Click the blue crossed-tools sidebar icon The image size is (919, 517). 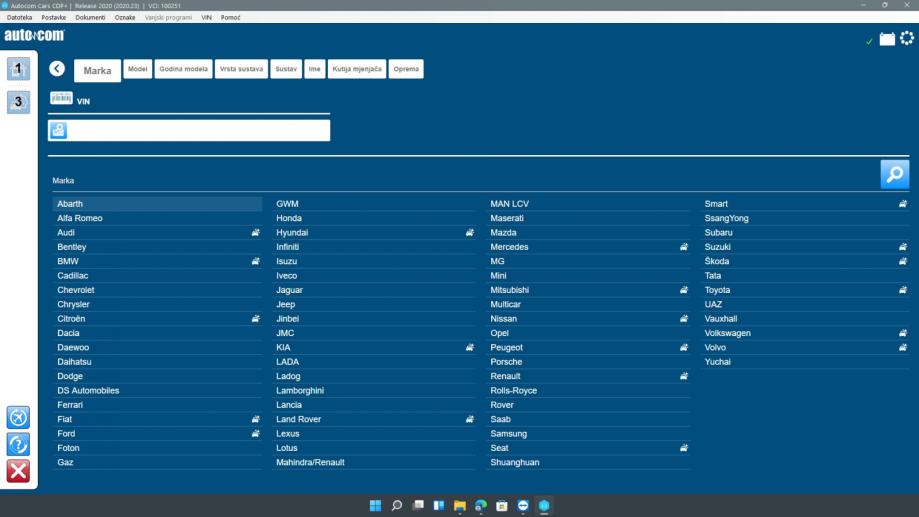[18, 417]
